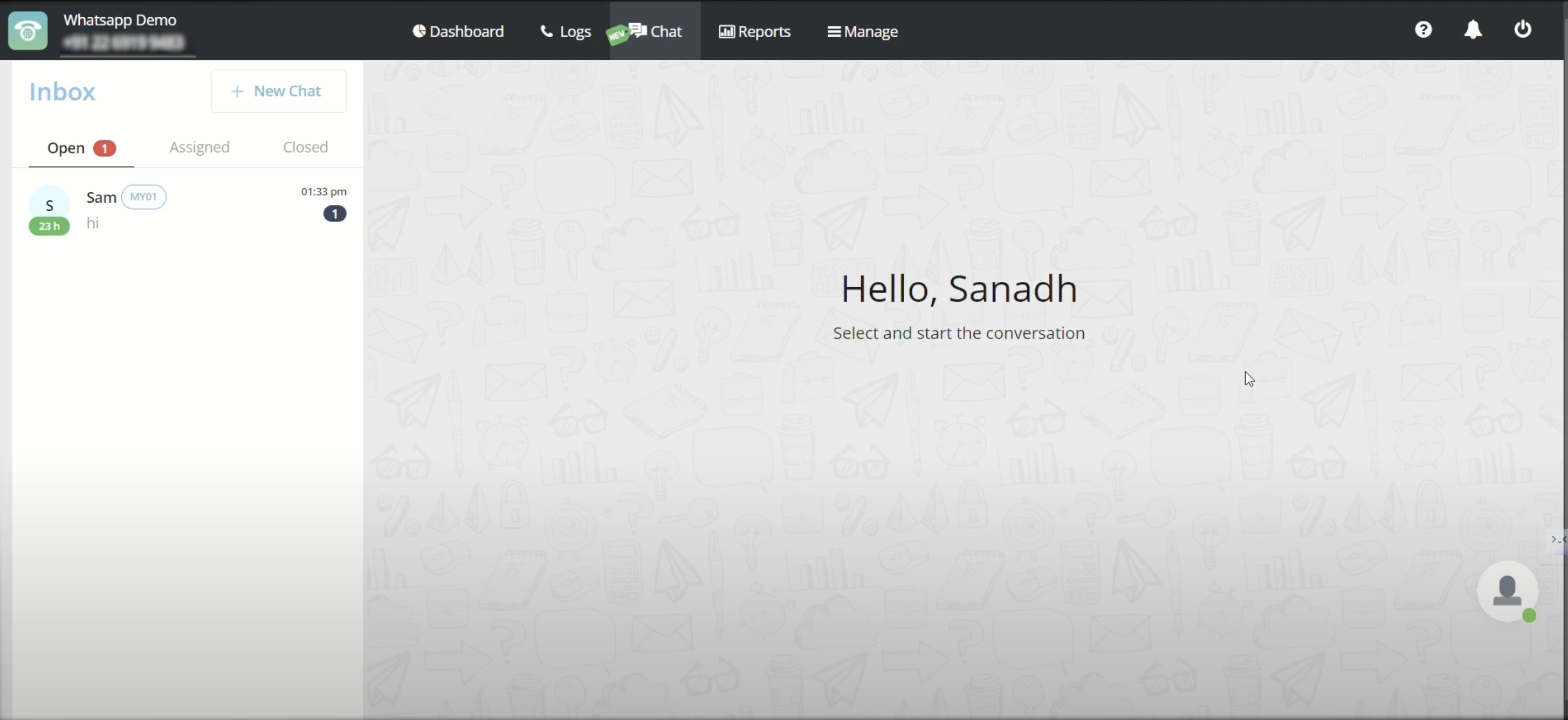
Task: Open the Reports section
Action: tap(755, 31)
